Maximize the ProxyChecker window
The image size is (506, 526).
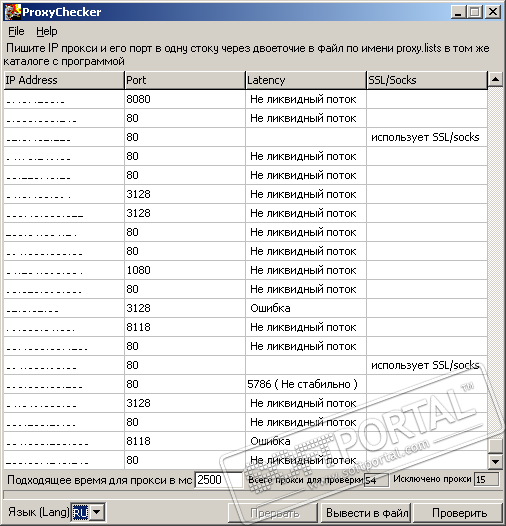(x=475, y=12)
